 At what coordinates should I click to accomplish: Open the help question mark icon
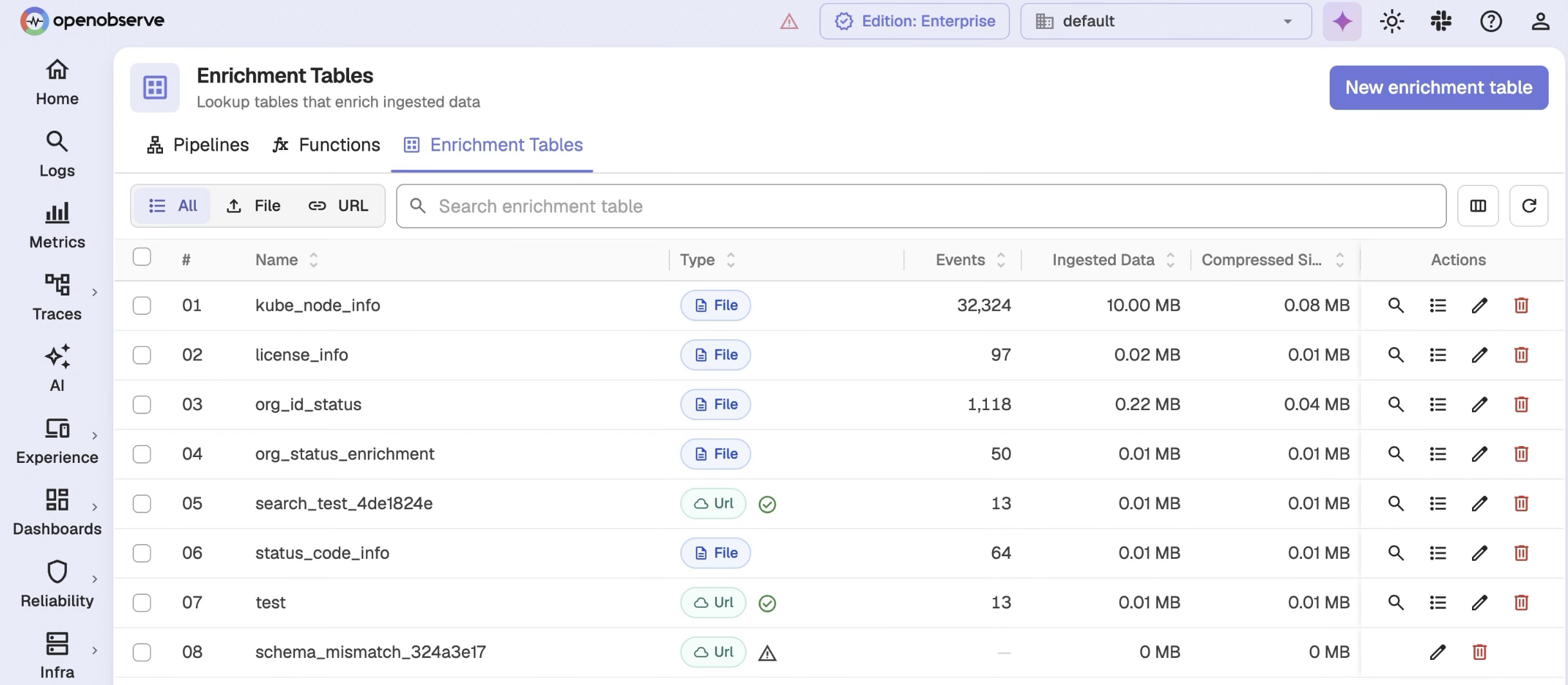(x=1491, y=21)
